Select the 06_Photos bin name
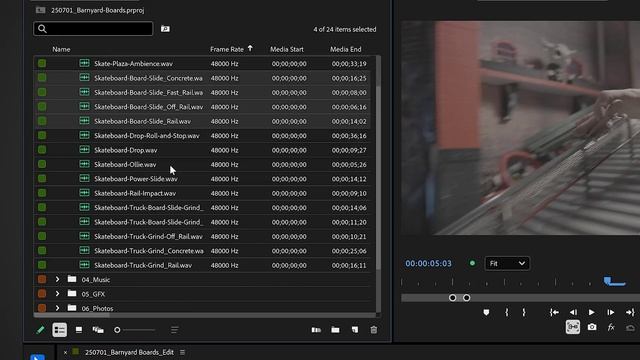 click(97, 309)
